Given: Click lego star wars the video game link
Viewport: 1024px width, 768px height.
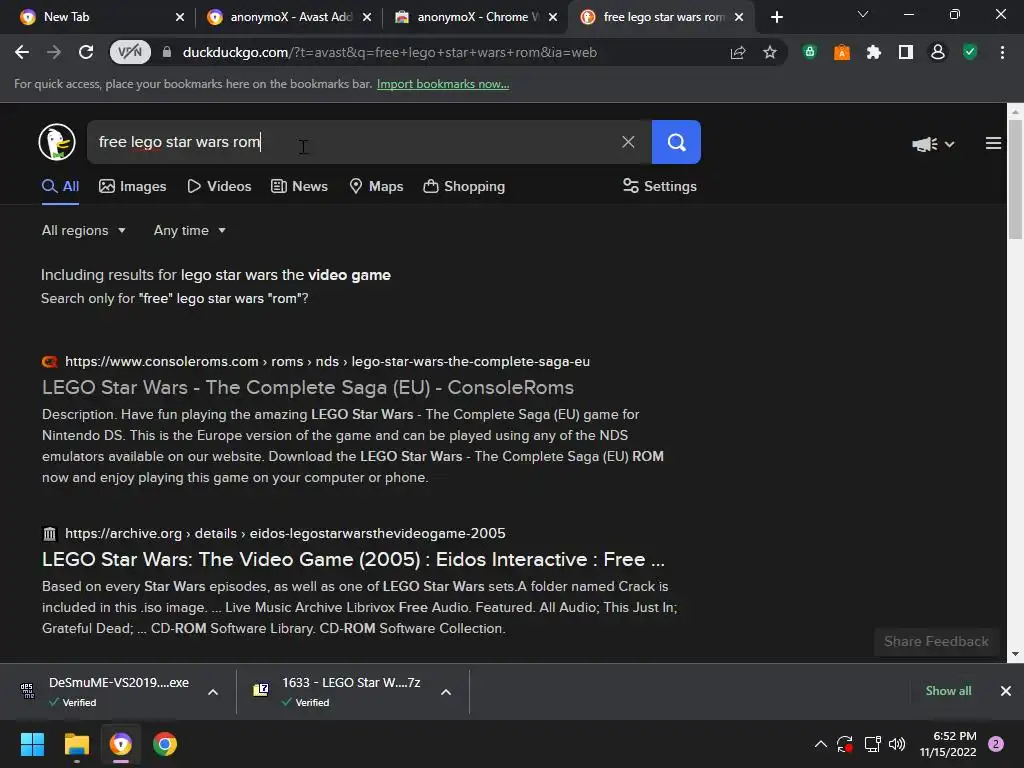Looking at the screenshot, I should click(285, 275).
